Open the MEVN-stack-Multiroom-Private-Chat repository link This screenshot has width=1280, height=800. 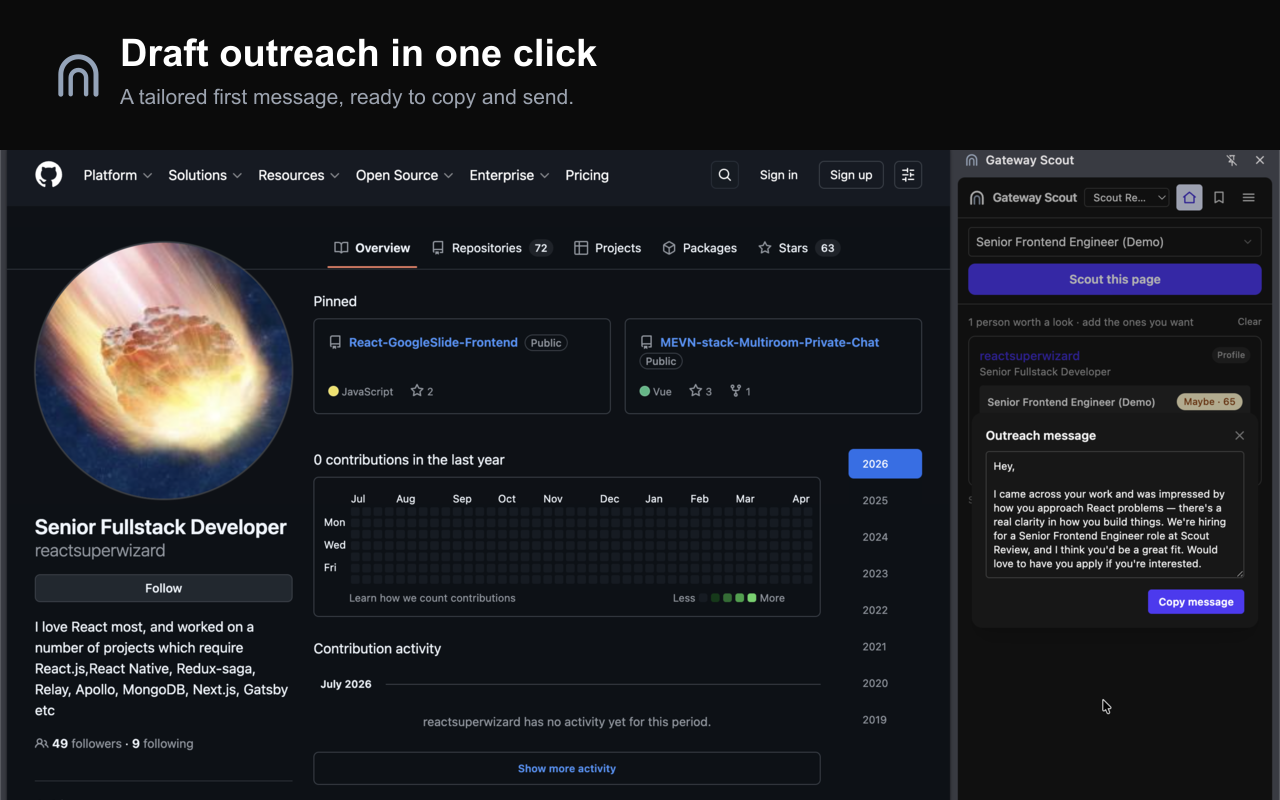pos(770,342)
